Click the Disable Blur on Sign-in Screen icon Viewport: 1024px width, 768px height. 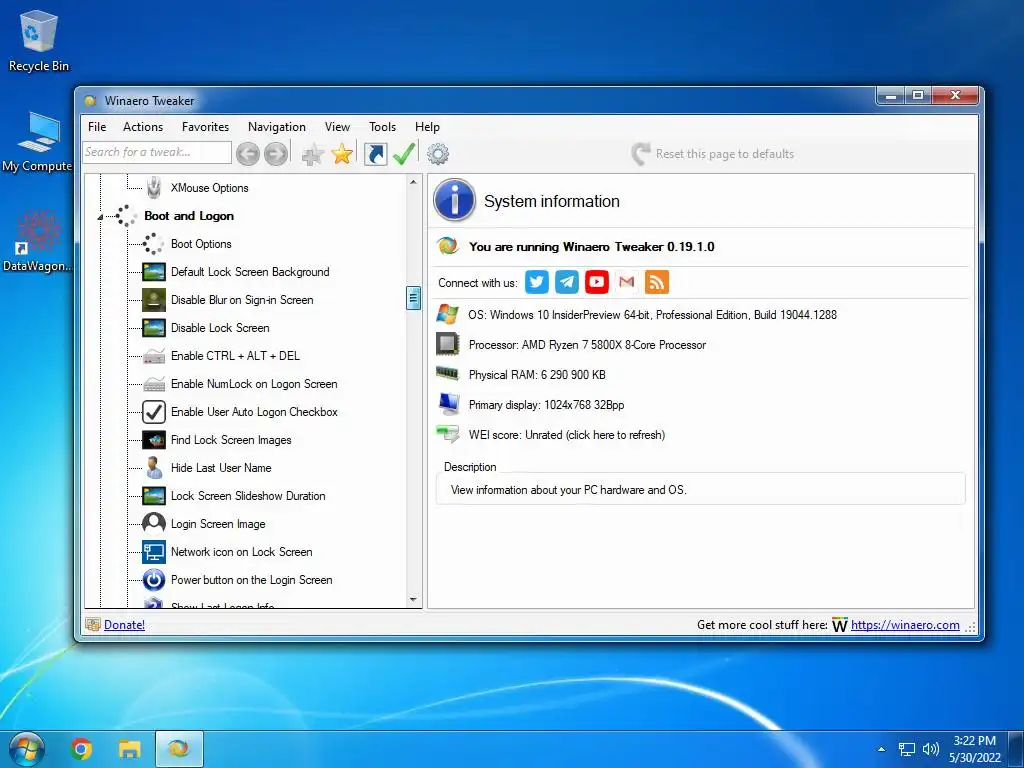(x=153, y=300)
